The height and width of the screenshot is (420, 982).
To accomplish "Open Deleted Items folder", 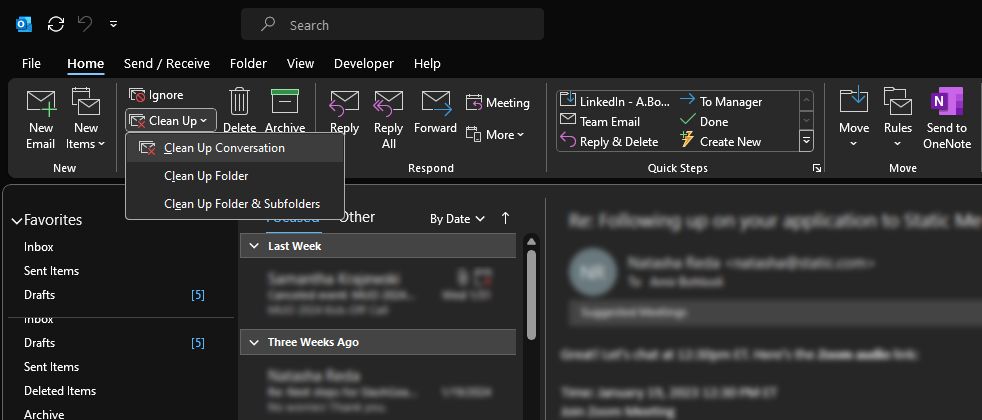I will [x=60, y=391].
